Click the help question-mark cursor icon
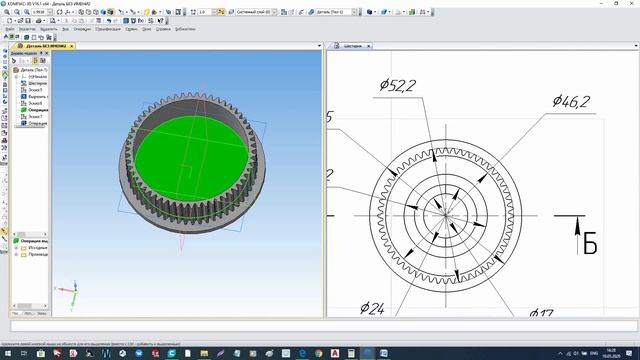The height and width of the screenshot is (360, 640). pyautogui.click(x=160, y=21)
